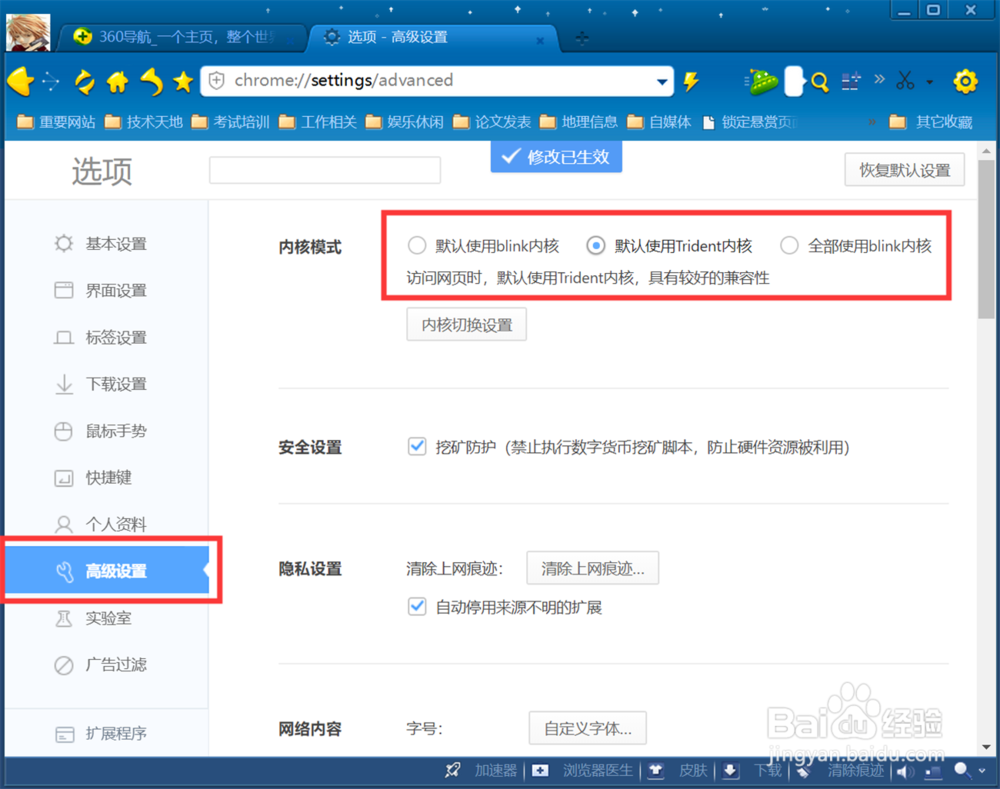Select 全部使用blink内核 radio option

tap(789, 246)
